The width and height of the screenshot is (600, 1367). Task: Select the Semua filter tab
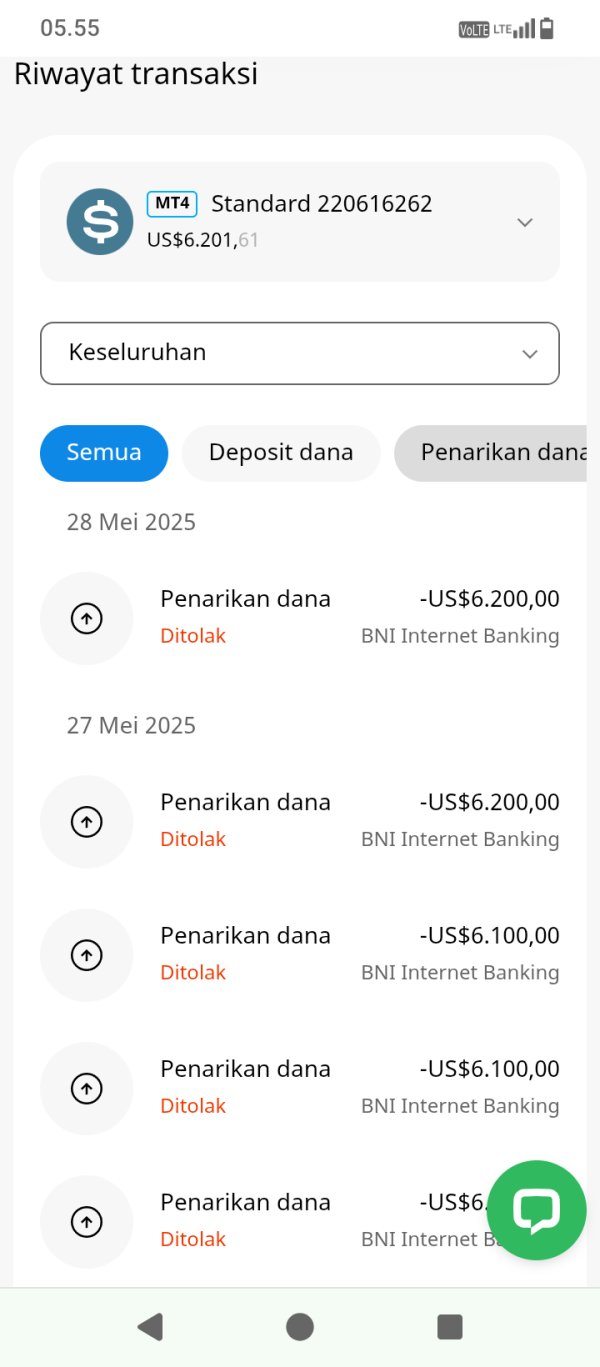tap(104, 453)
